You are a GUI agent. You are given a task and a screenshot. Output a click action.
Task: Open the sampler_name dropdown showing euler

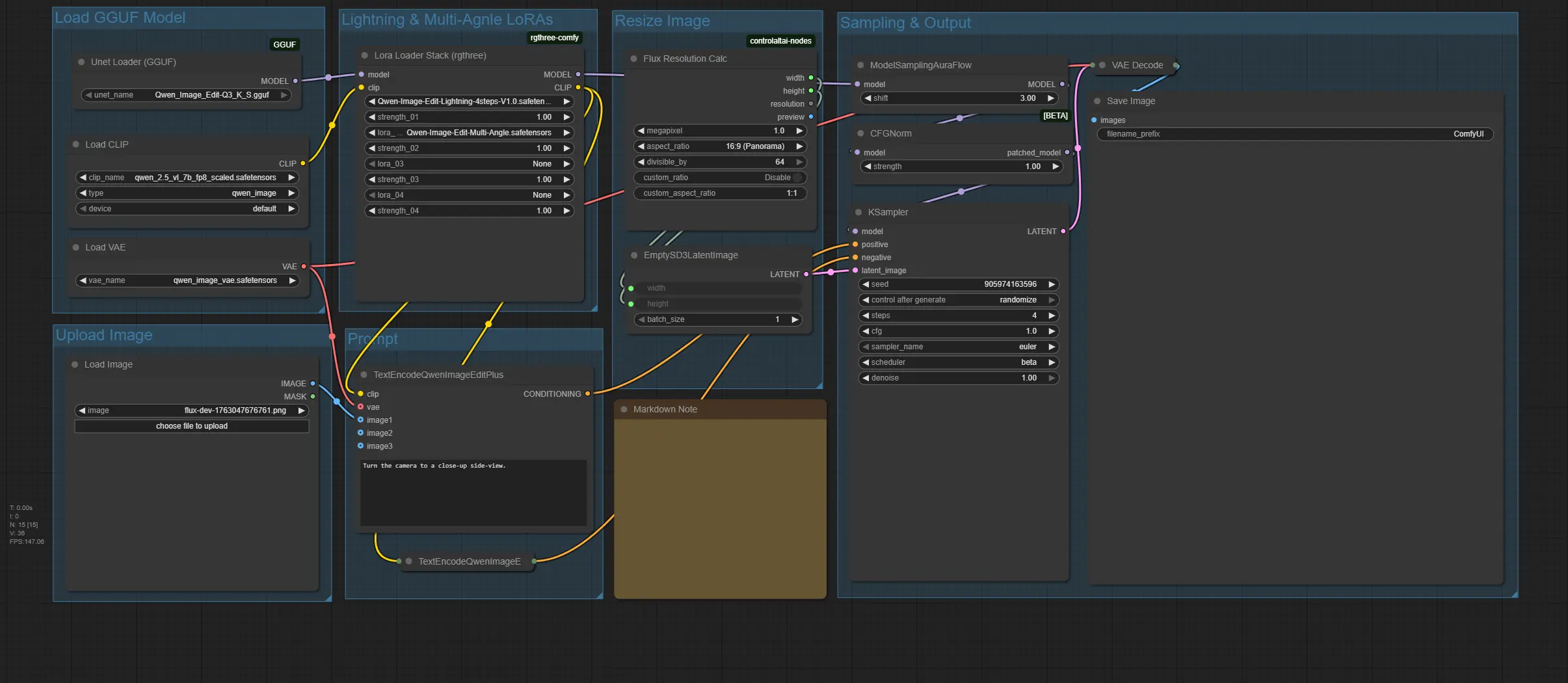[959, 347]
